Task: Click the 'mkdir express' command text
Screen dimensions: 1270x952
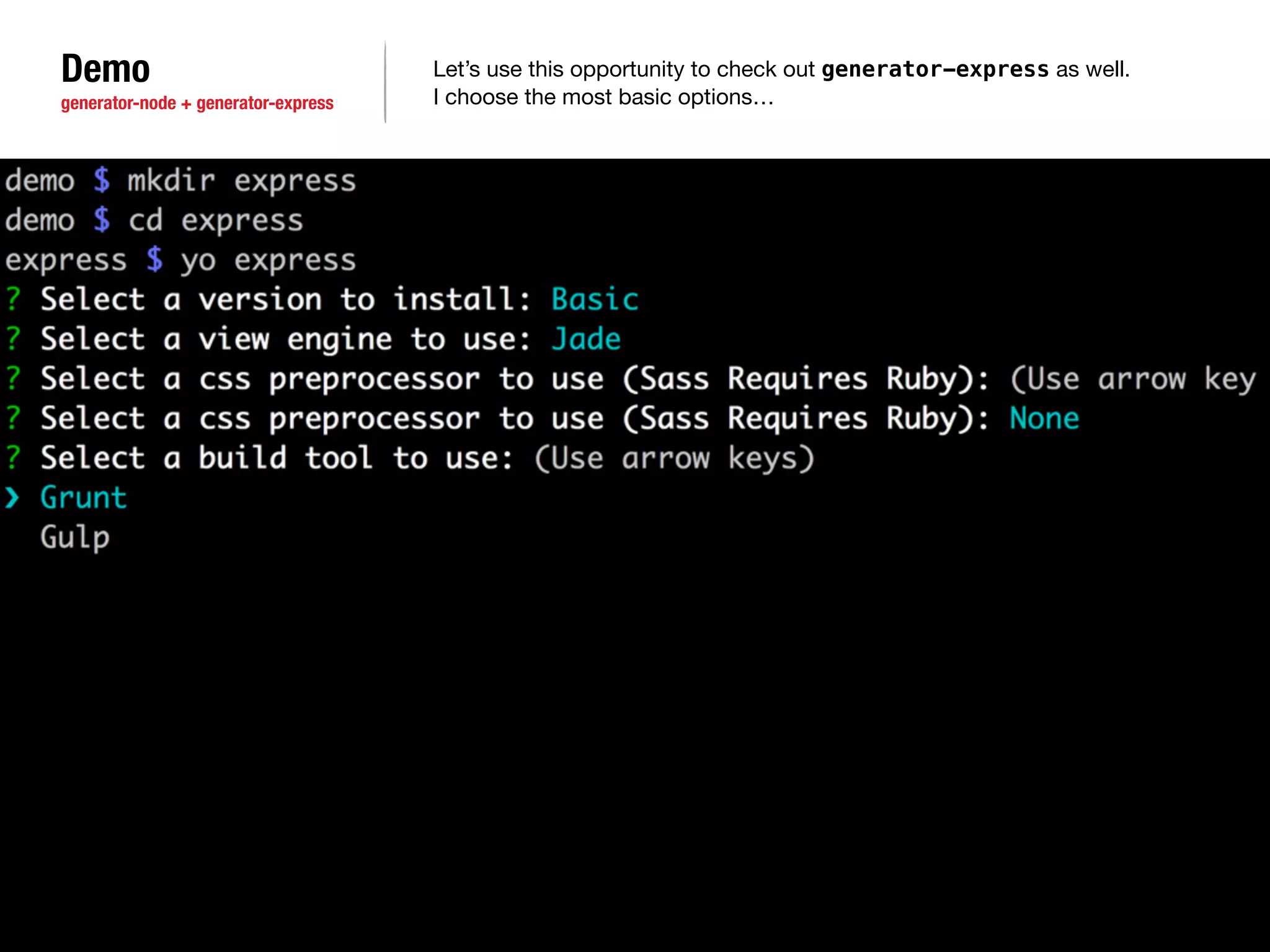Action: pyautogui.click(x=241, y=181)
